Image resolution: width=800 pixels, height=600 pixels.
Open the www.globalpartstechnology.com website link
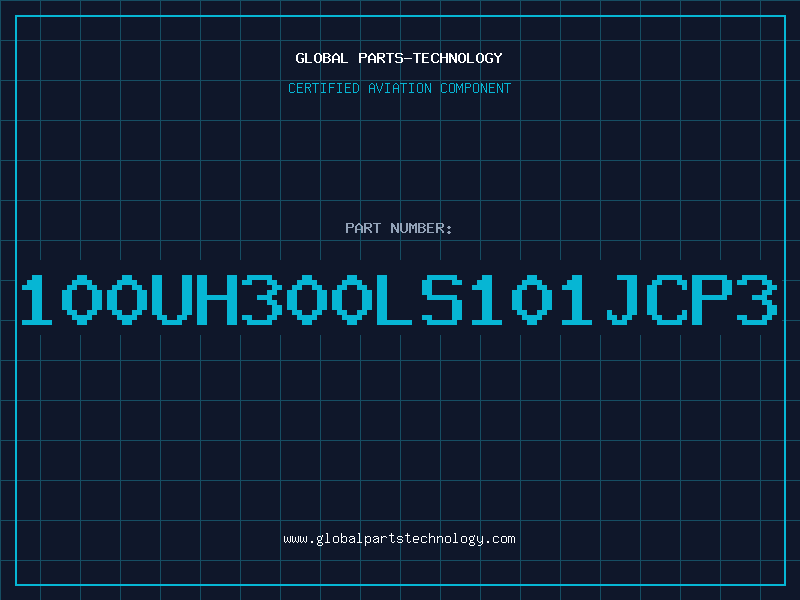pos(399,539)
